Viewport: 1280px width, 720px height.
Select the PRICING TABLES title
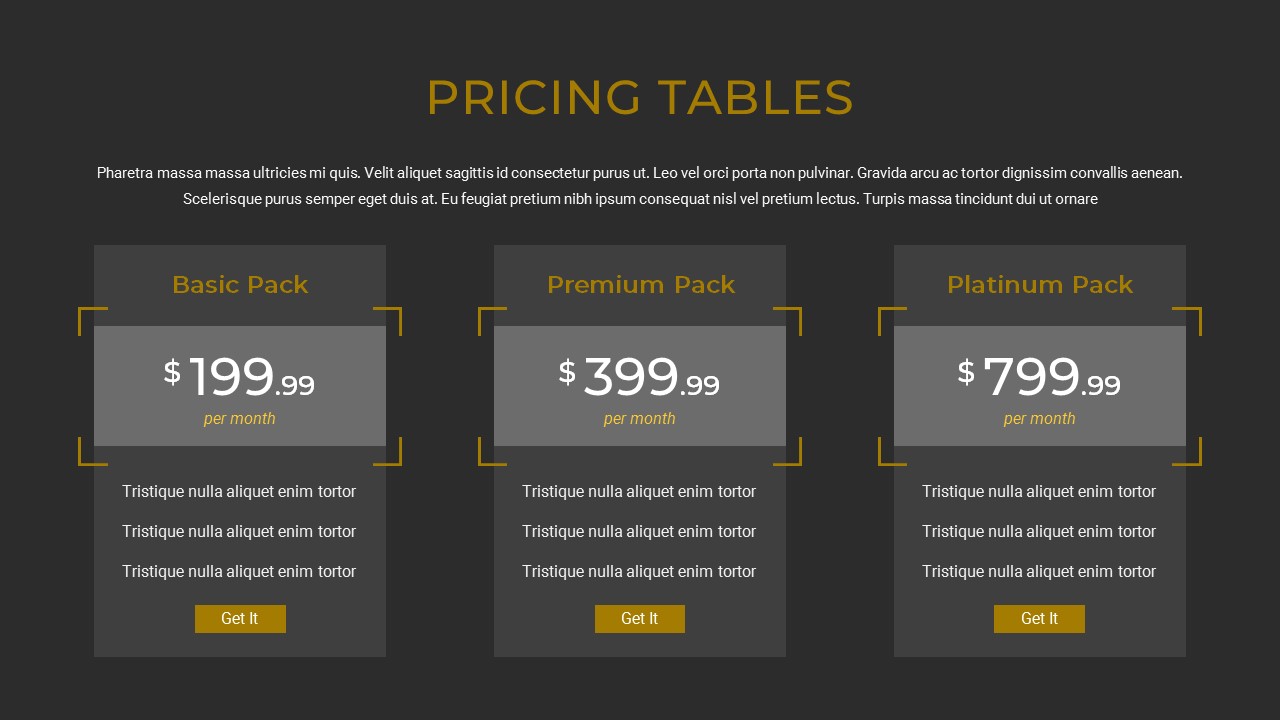coord(640,98)
